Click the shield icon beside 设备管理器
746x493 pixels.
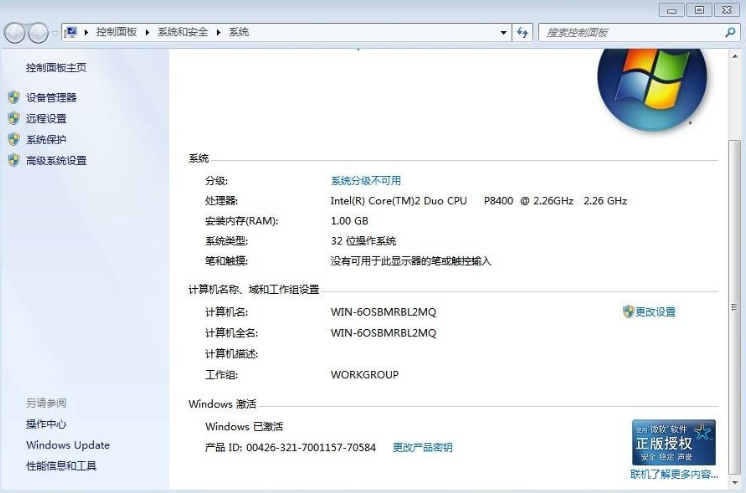(x=13, y=98)
